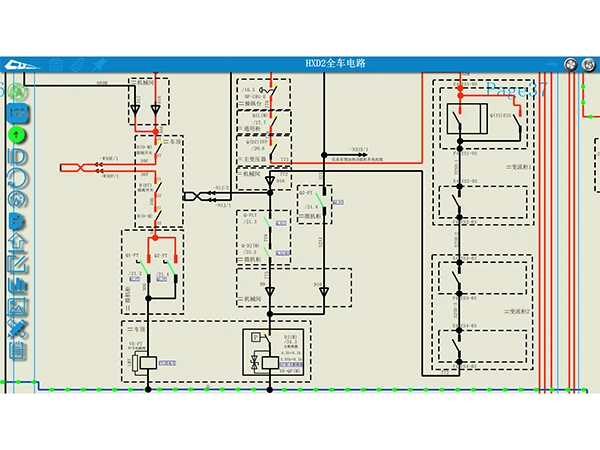Click the VE-PT transformer component
Image resolution: width=600 pixels, height=450 pixels.
148,360
